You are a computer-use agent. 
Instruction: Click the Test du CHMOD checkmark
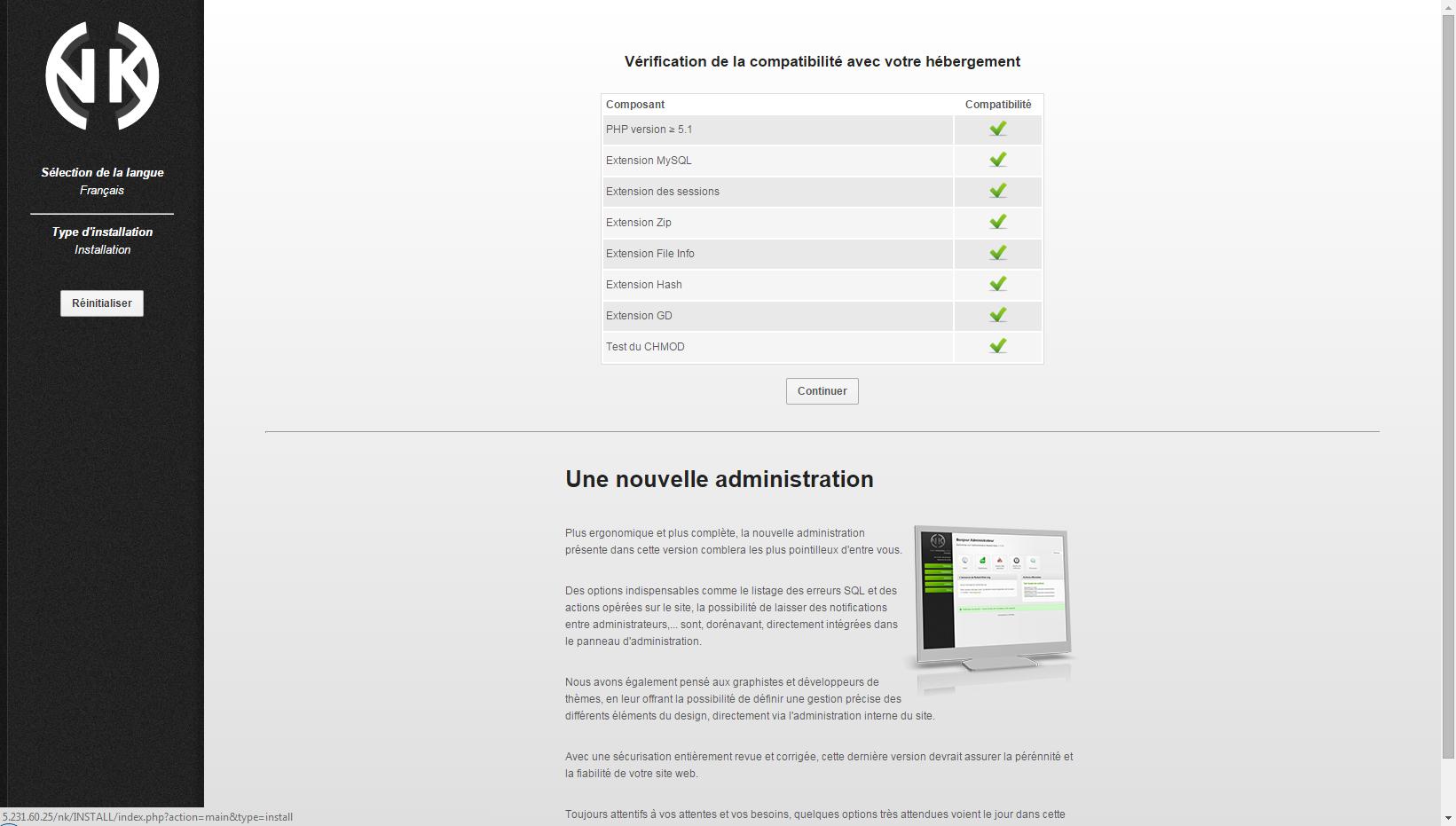pyautogui.click(x=998, y=346)
